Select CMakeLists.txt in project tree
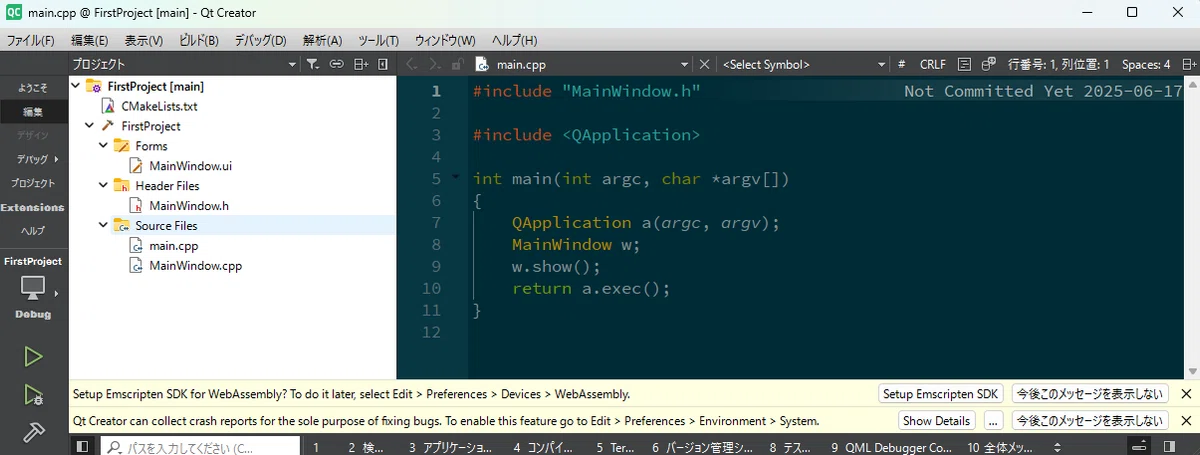Screen dimensions: 1200x455 (159, 106)
